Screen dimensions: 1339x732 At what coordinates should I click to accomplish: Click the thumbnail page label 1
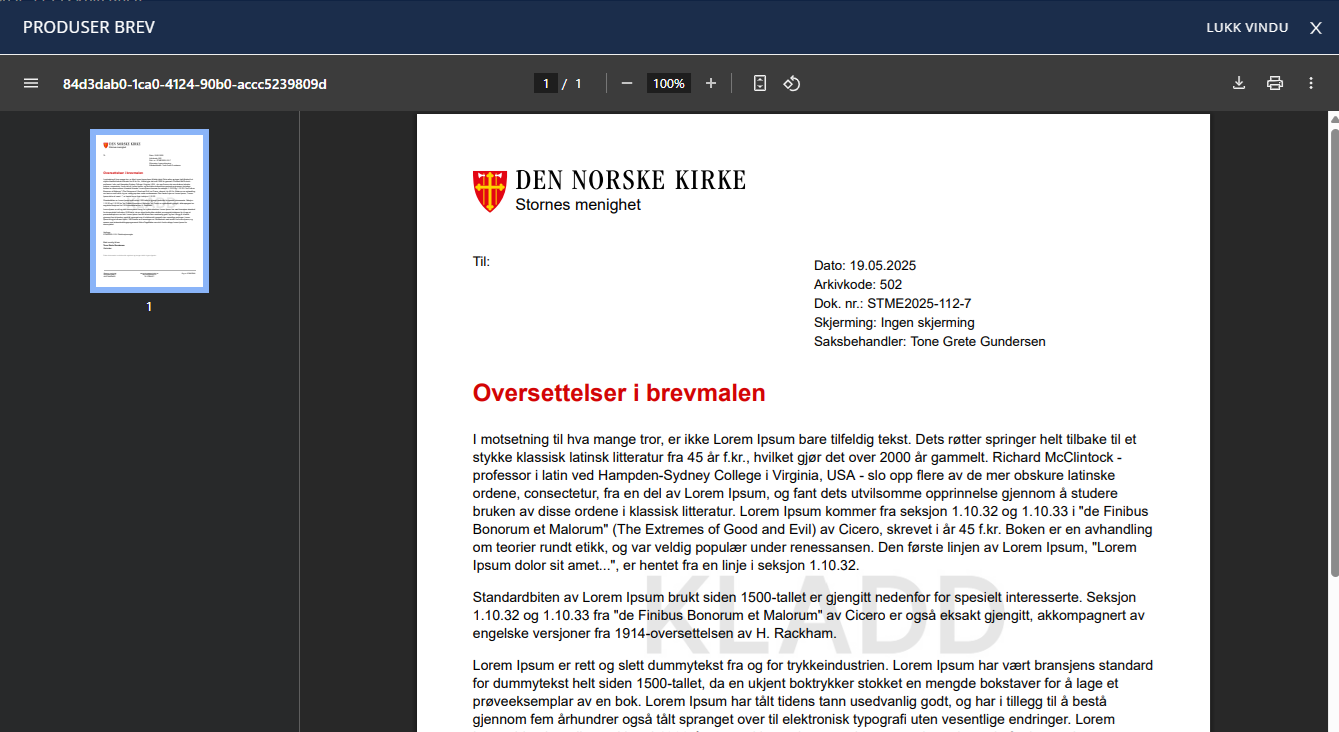tap(149, 307)
